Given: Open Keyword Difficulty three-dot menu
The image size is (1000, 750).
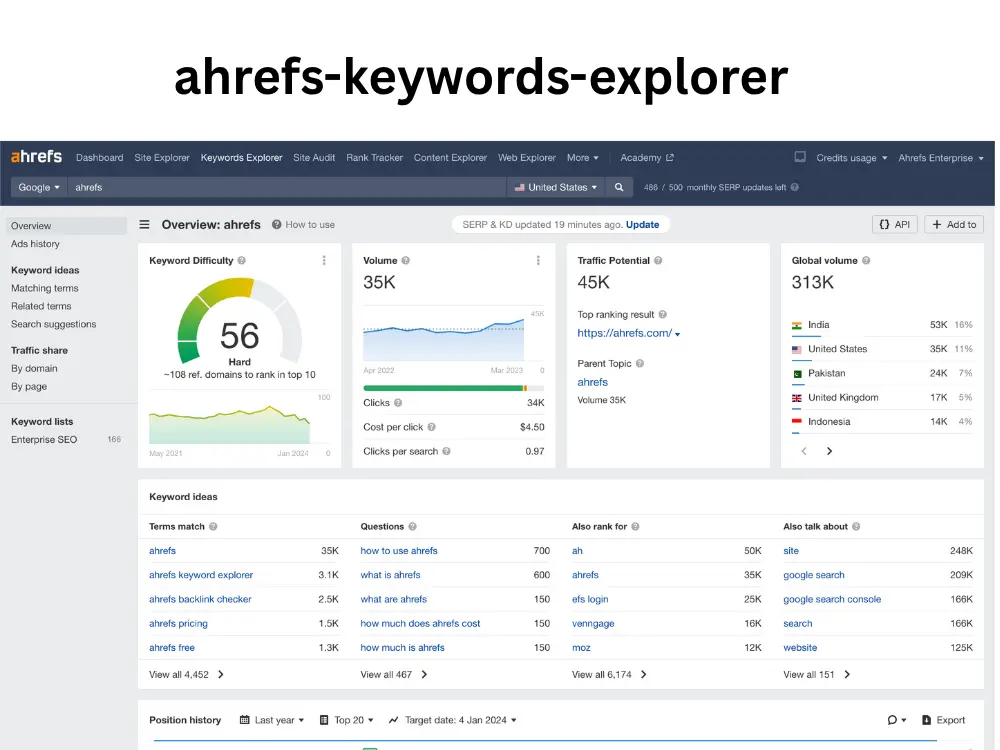Looking at the screenshot, I should 324,260.
